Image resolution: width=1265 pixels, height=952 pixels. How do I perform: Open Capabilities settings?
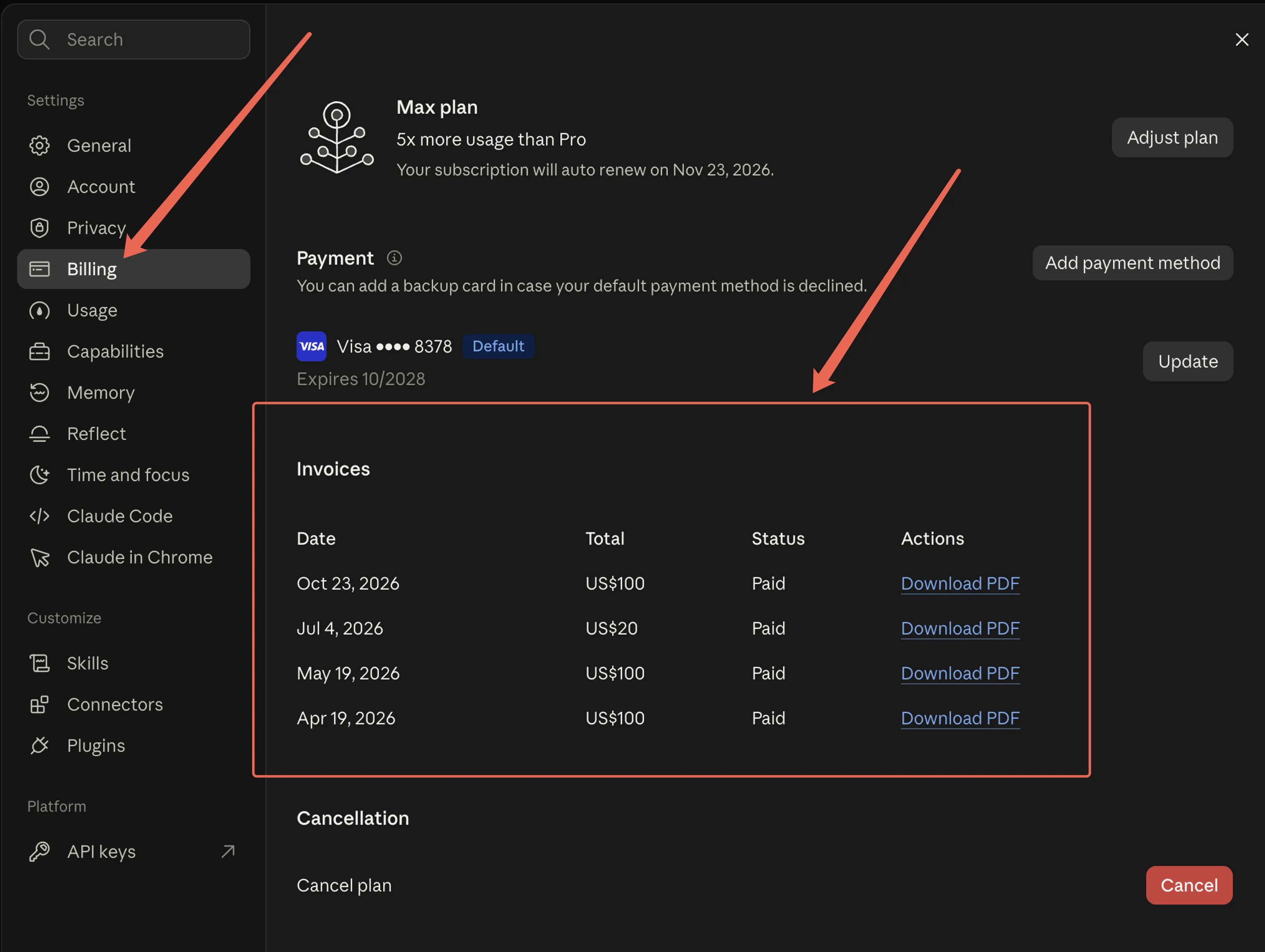tap(134, 352)
